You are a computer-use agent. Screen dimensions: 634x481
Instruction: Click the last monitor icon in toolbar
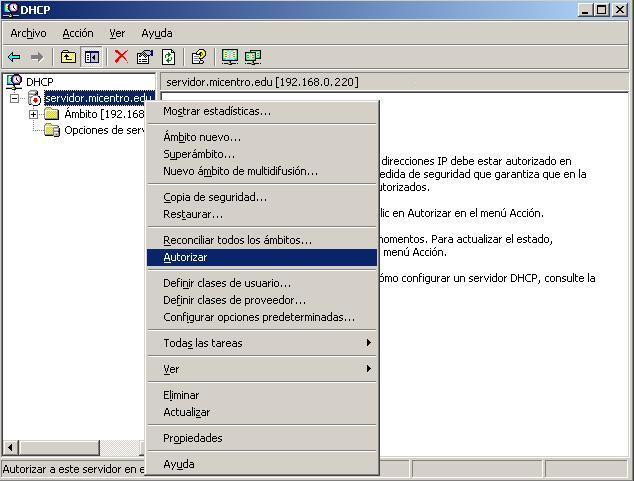click(x=253, y=57)
